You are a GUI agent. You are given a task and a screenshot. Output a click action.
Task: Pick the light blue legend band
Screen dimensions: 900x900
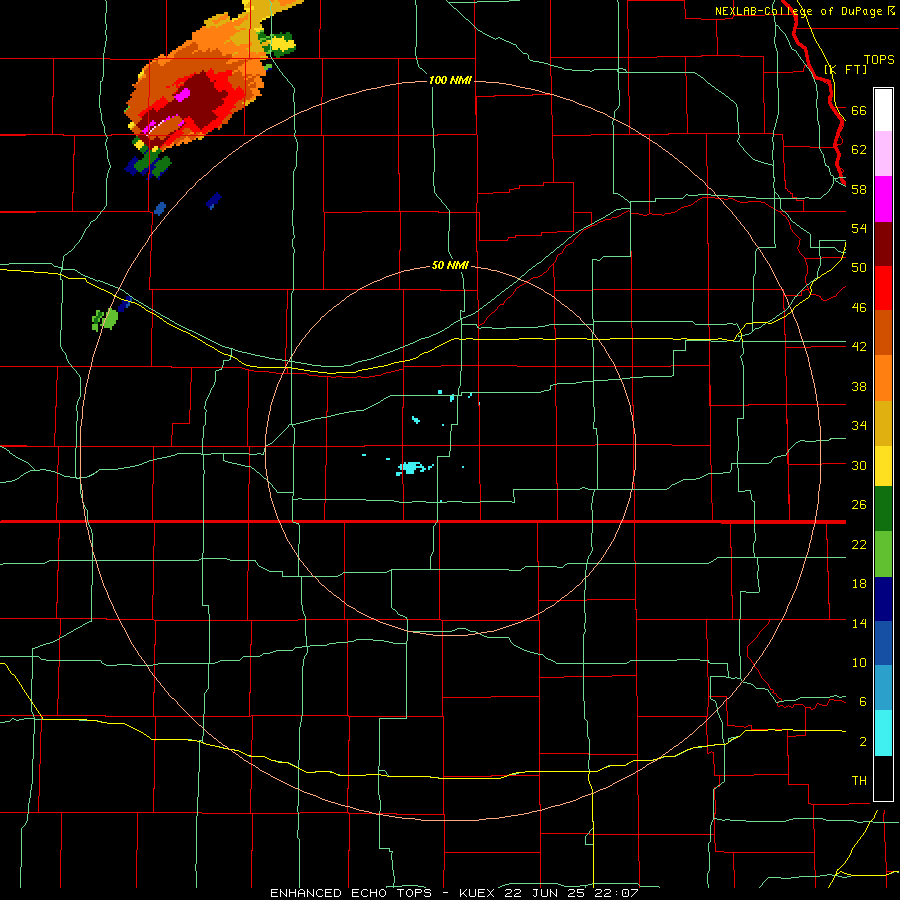click(x=883, y=687)
